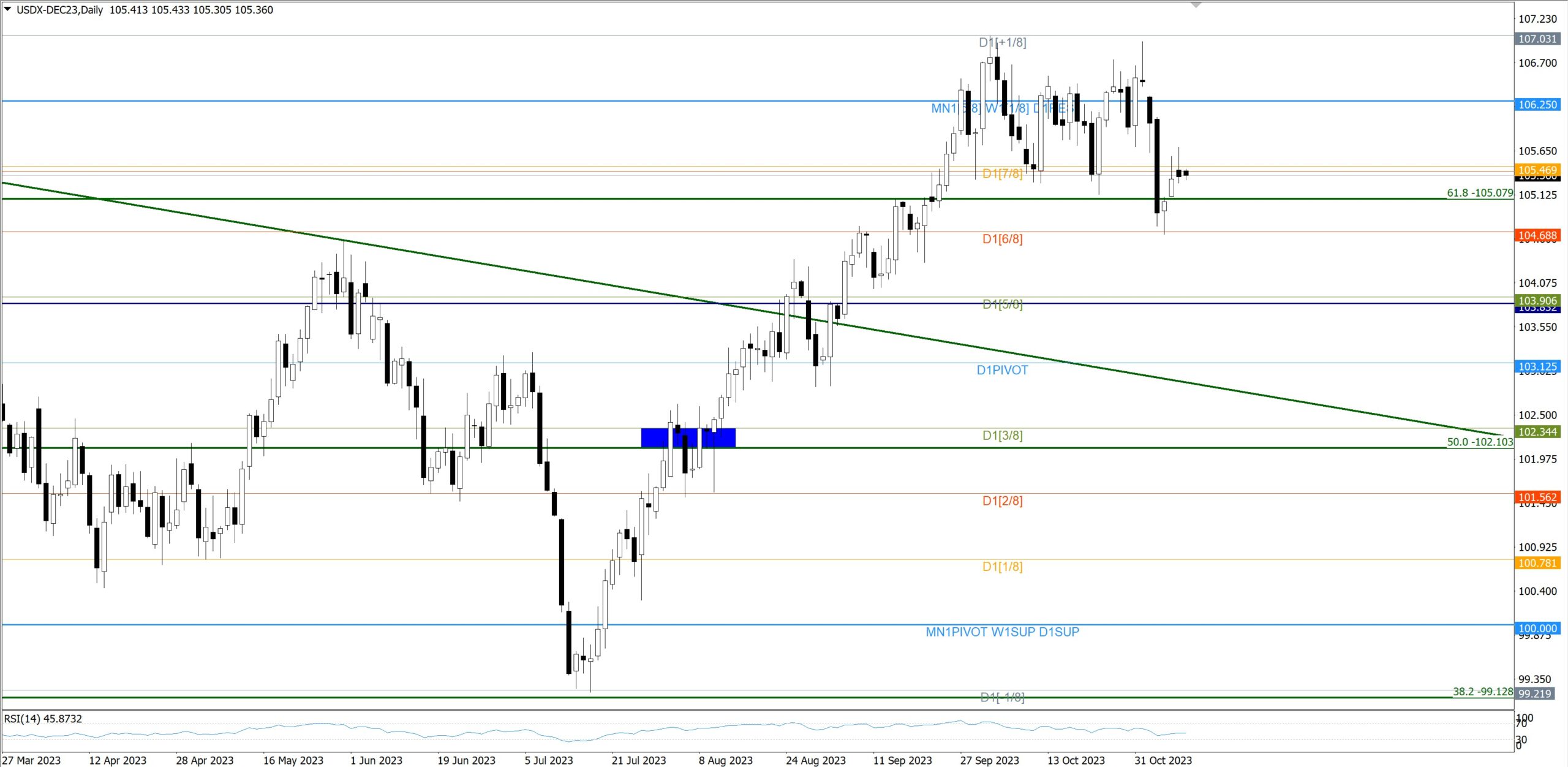Screen dimensions: 1568x767
Task: Click the D1[1/8] level label
Action: point(1002,566)
